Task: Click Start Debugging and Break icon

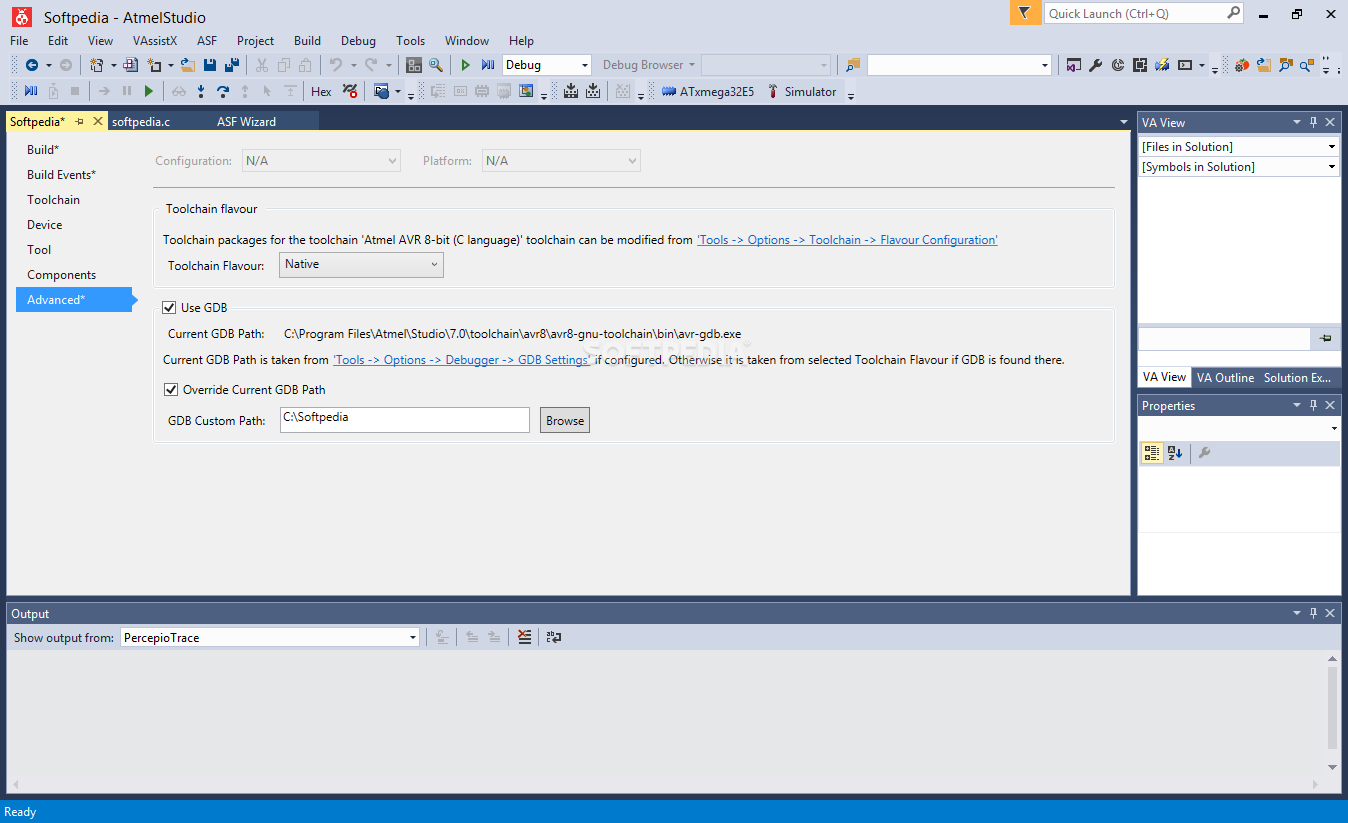Action: (x=487, y=65)
